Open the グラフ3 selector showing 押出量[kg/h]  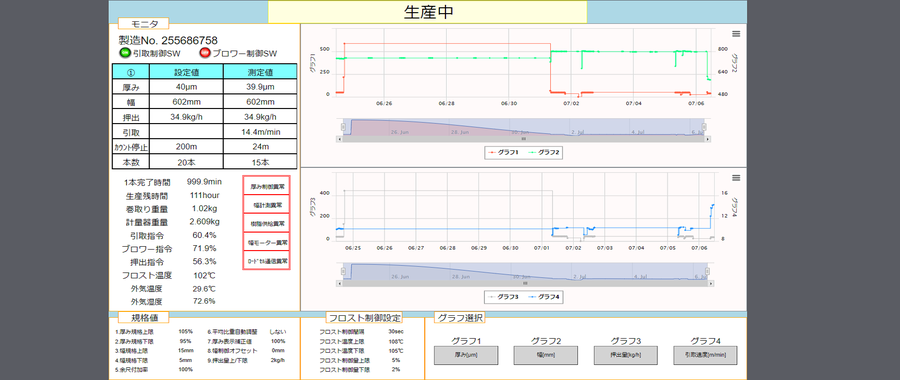click(626, 355)
